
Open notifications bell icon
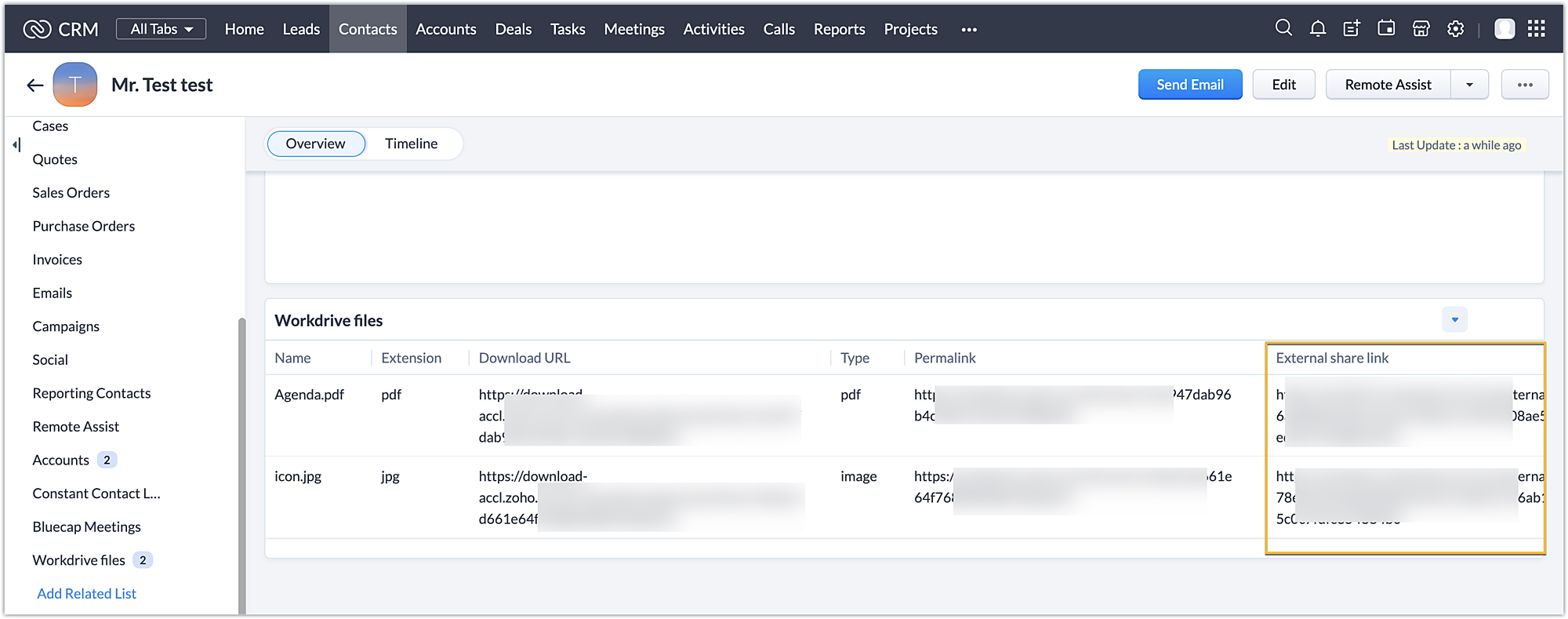tap(1318, 29)
